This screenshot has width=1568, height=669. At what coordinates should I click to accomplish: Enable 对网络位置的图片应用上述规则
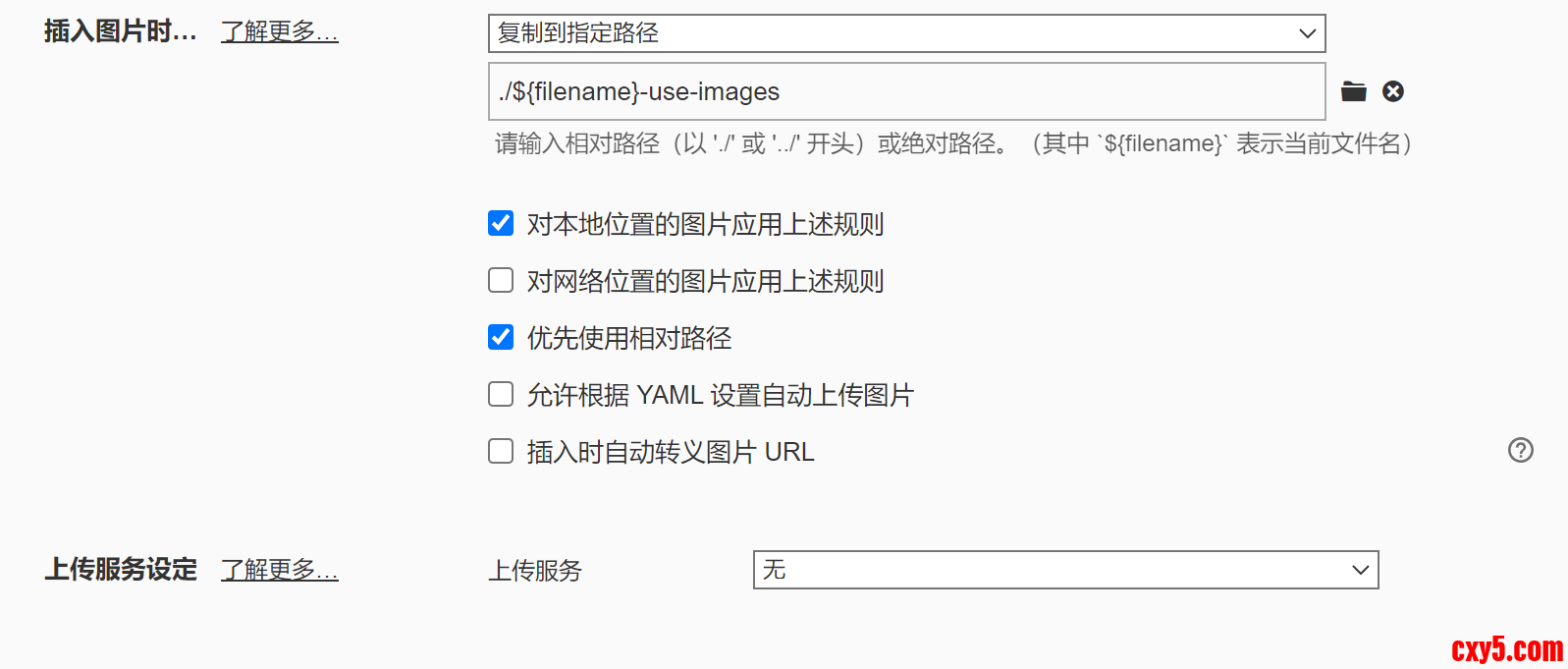(501, 280)
